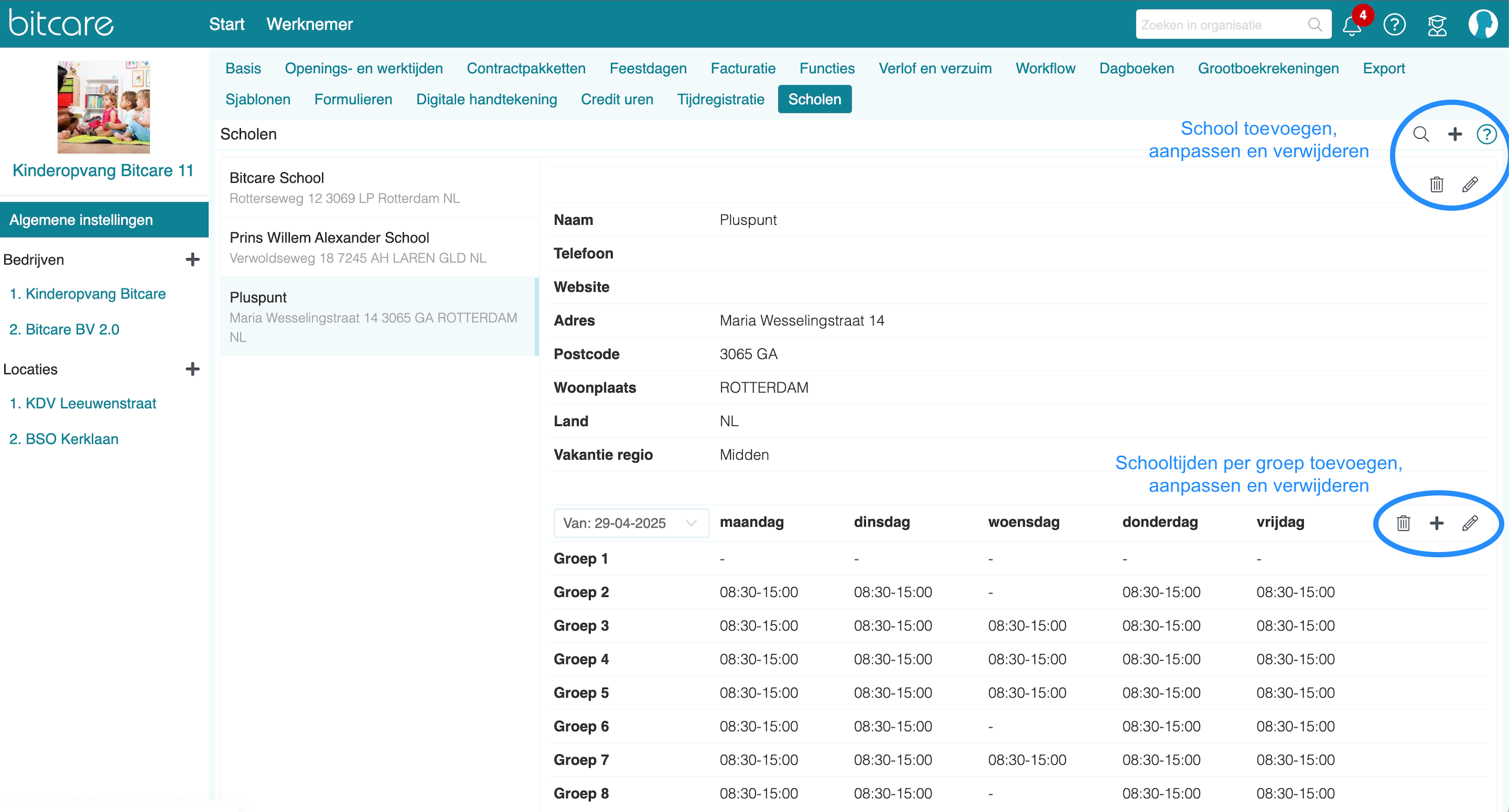Image resolution: width=1509 pixels, height=812 pixels.
Task: Open the Werknemer menu item
Action: point(310,24)
